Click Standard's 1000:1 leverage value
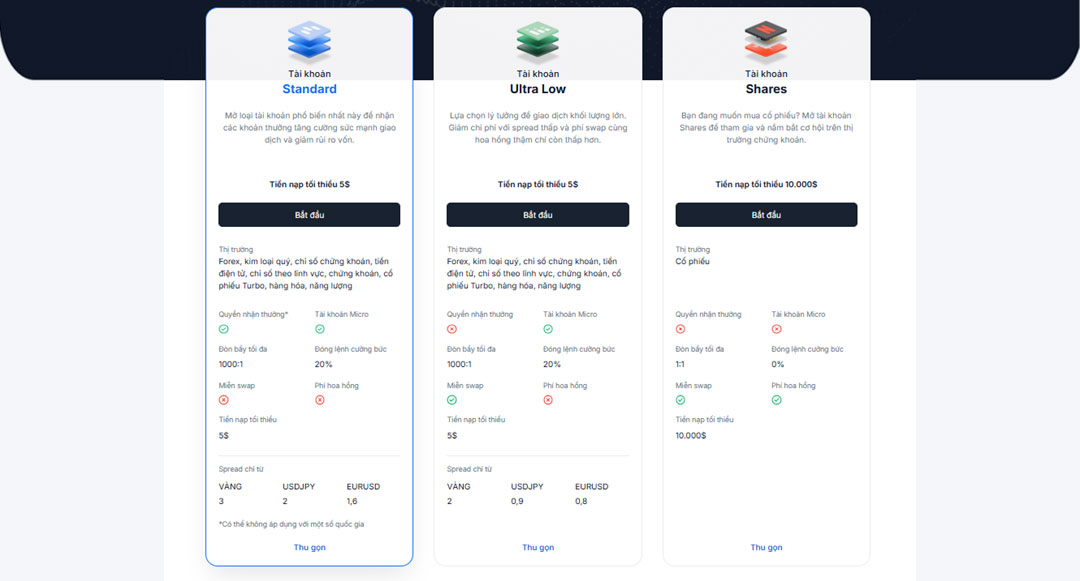The height and width of the screenshot is (581, 1080). (x=231, y=364)
